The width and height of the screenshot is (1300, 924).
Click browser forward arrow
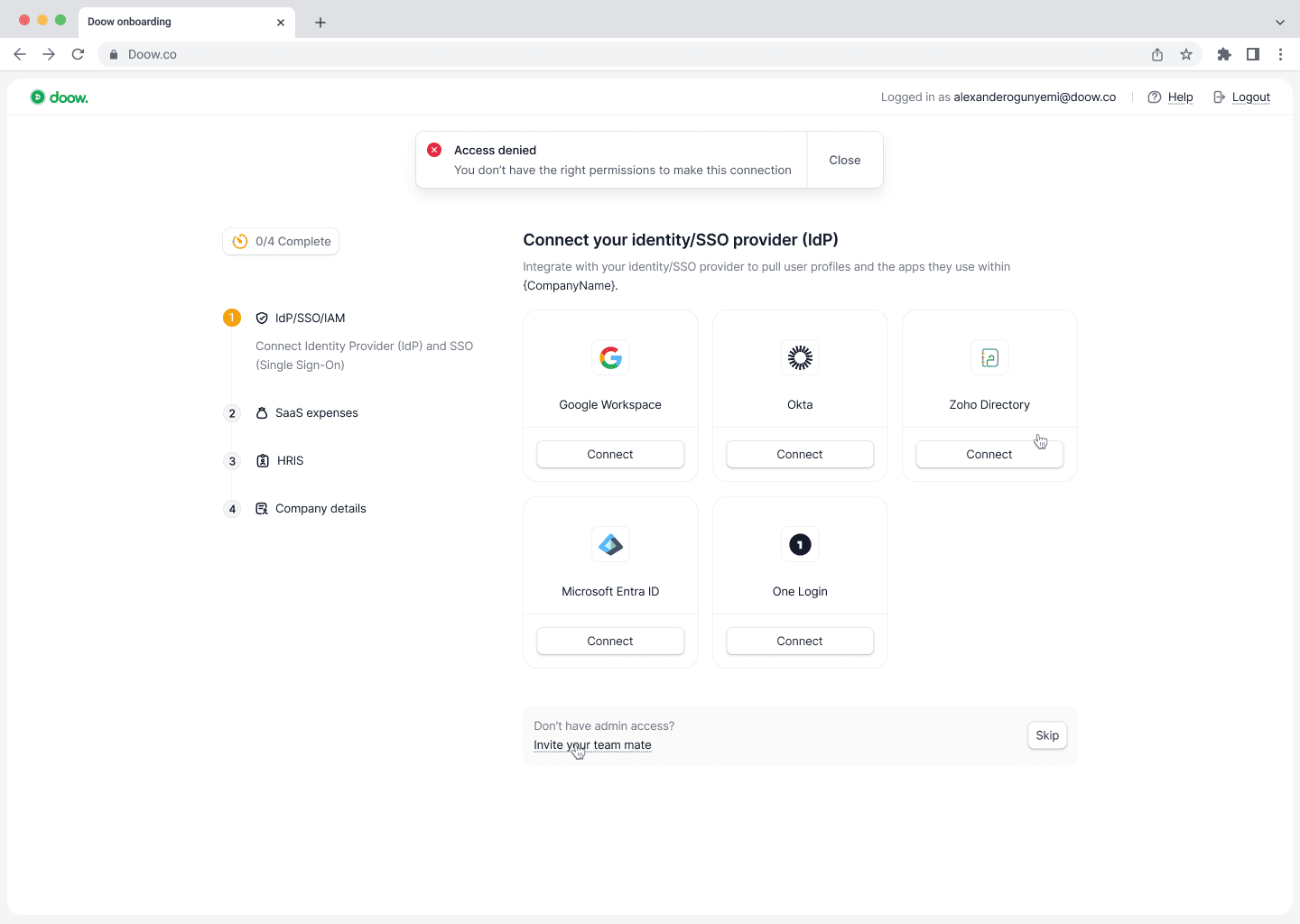coord(49,54)
